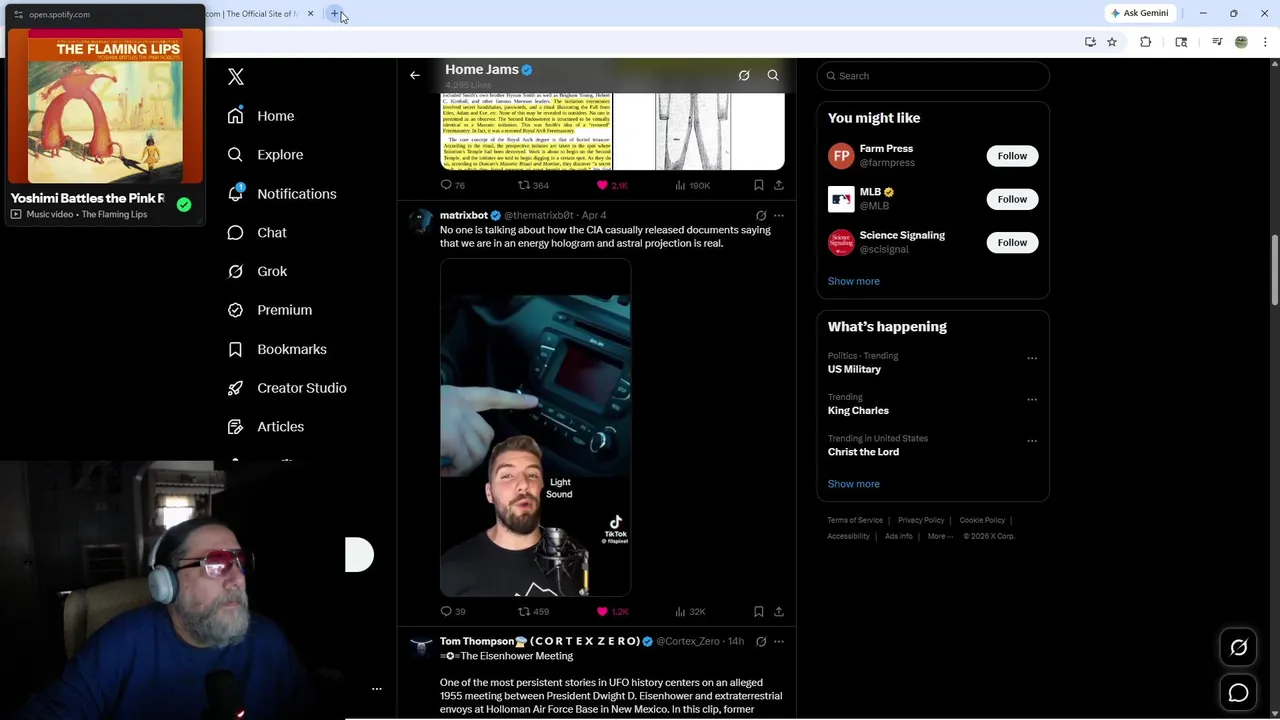The image size is (1280, 720).
Task: Bookmark this page with the star icon
Action: coord(1112,42)
